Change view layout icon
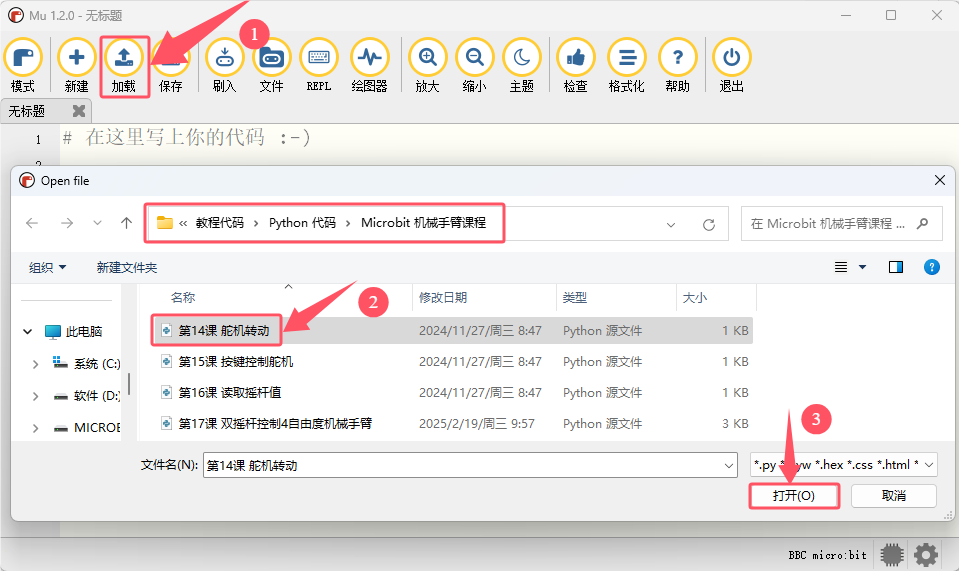This screenshot has height=571, width=959. pos(841,267)
